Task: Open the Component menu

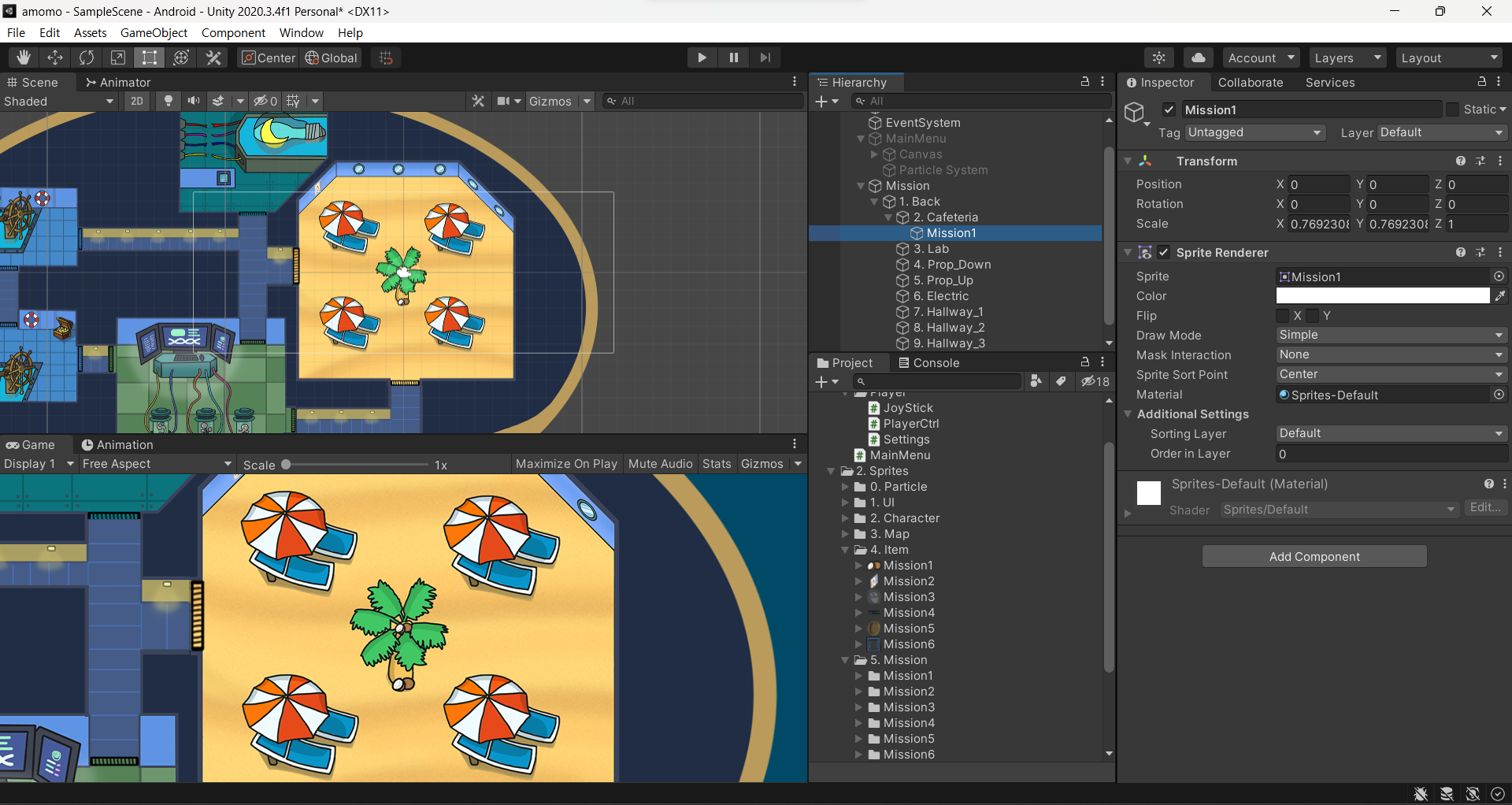Action: (233, 32)
